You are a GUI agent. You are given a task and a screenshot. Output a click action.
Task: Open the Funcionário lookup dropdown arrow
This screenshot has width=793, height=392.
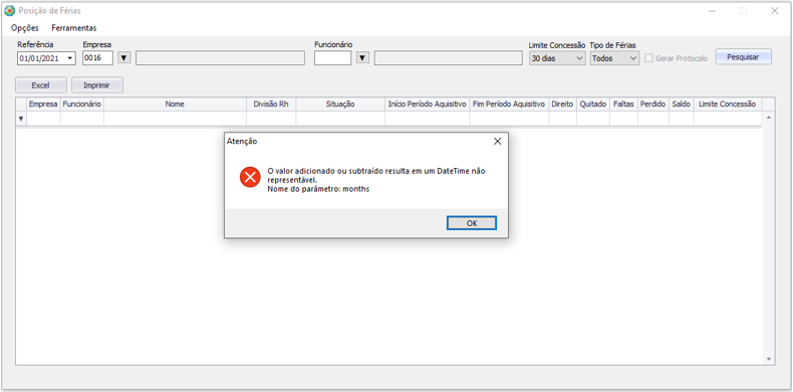point(362,58)
